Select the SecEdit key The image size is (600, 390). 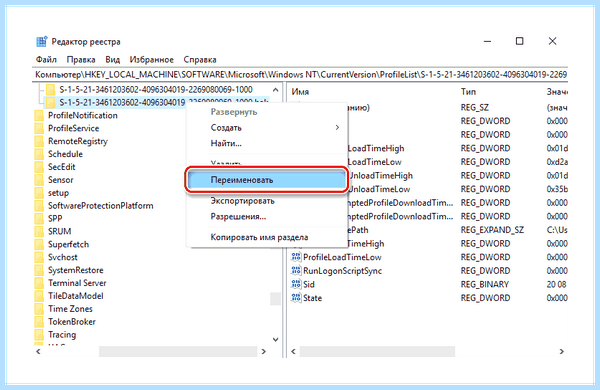pyautogui.click(x=62, y=167)
